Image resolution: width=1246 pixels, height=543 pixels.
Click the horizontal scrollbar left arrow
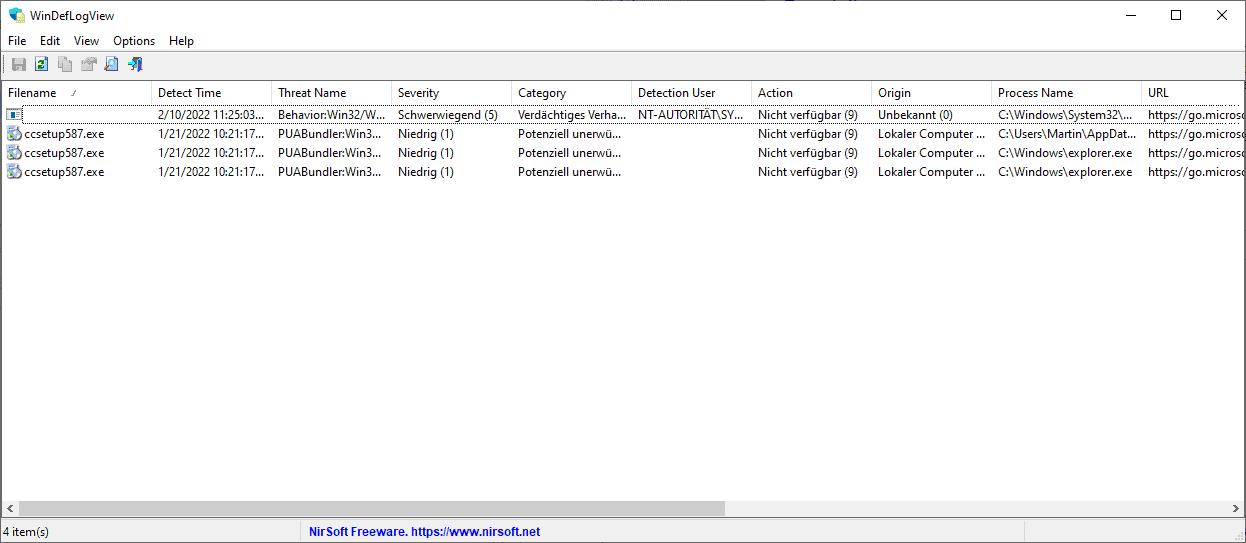(x=10, y=509)
